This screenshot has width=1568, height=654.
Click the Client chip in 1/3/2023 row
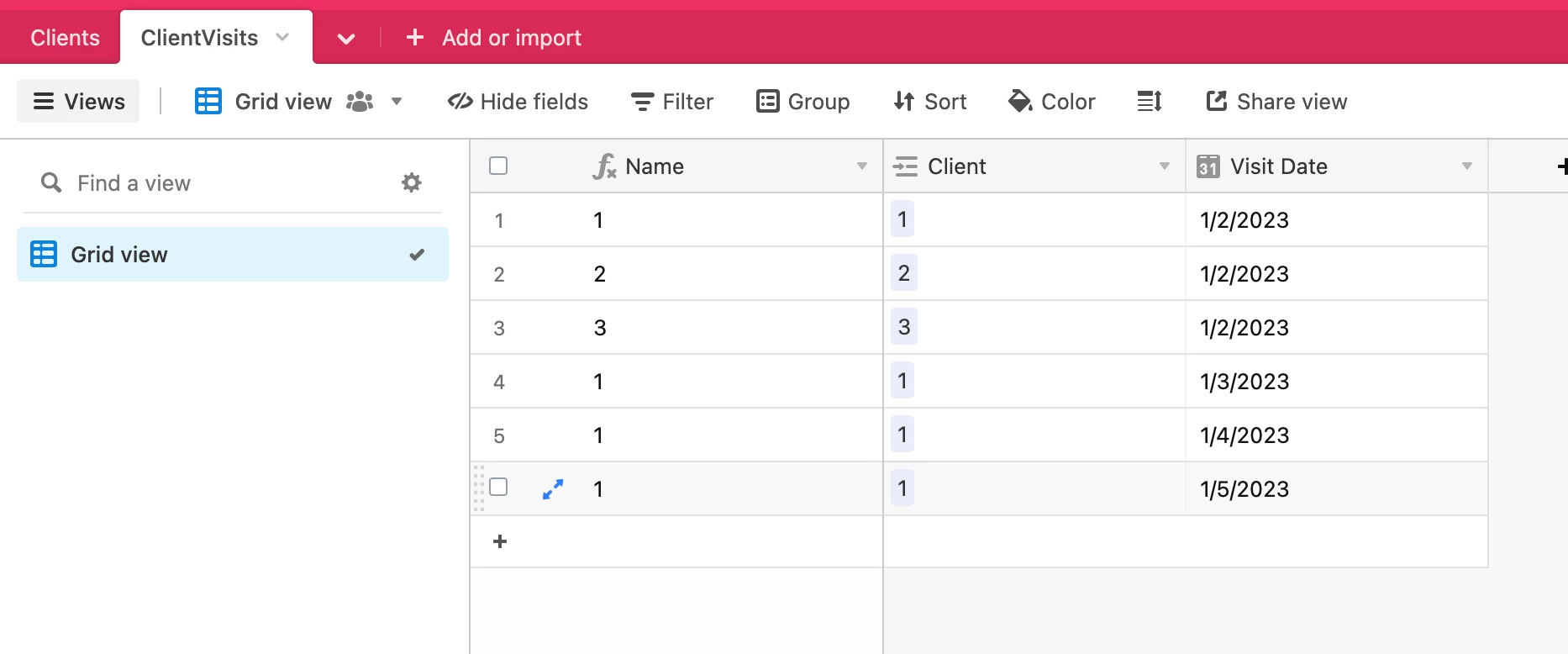902,381
